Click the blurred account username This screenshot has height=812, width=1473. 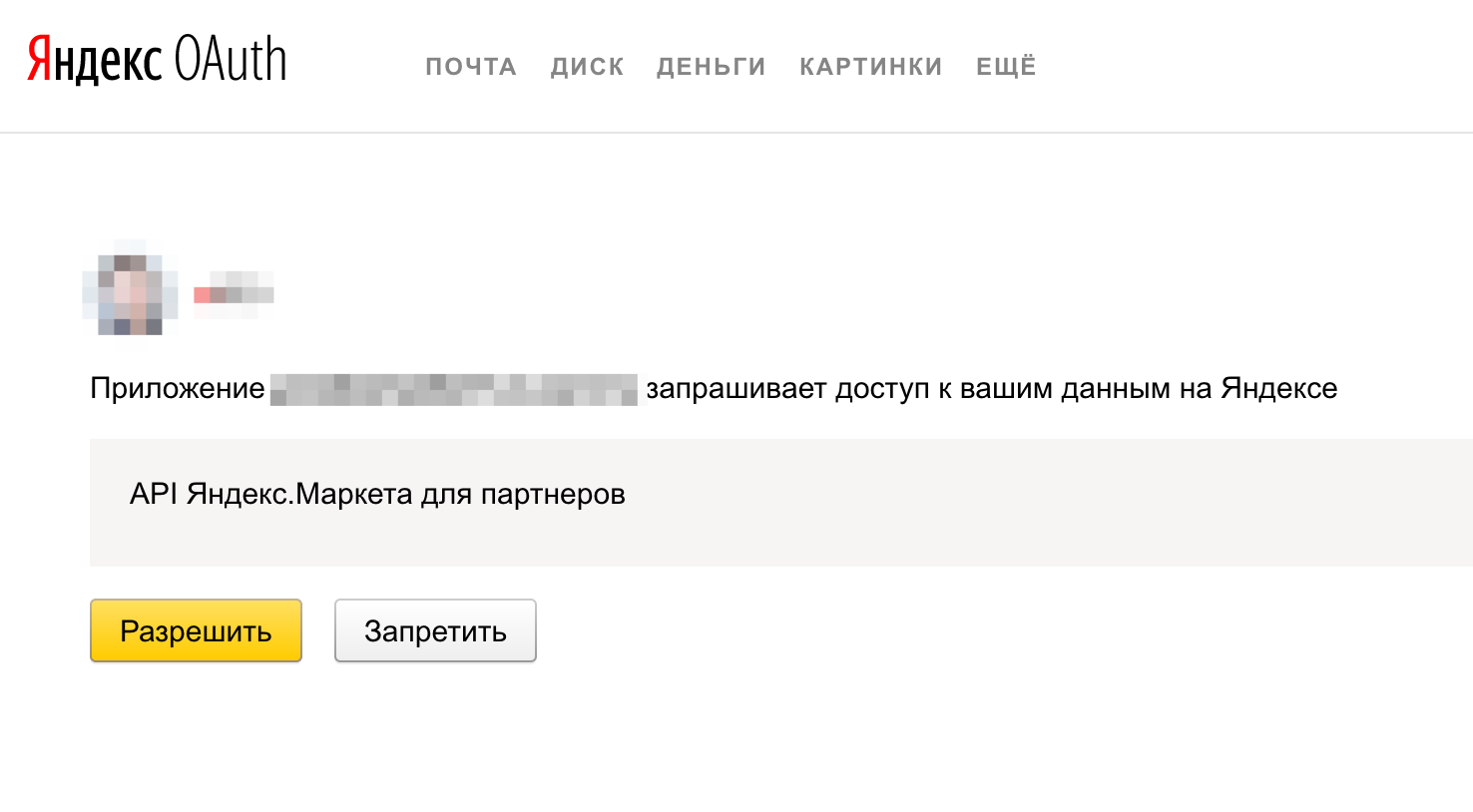click(234, 294)
